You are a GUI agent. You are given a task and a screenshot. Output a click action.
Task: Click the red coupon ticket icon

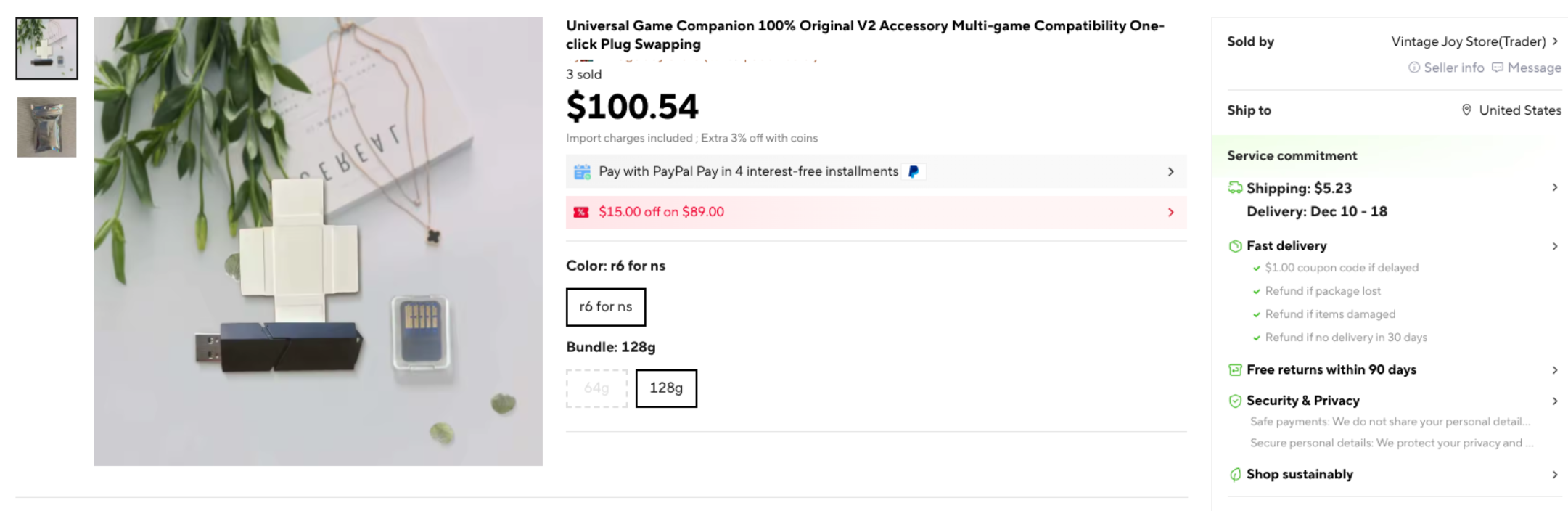[x=581, y=213]
